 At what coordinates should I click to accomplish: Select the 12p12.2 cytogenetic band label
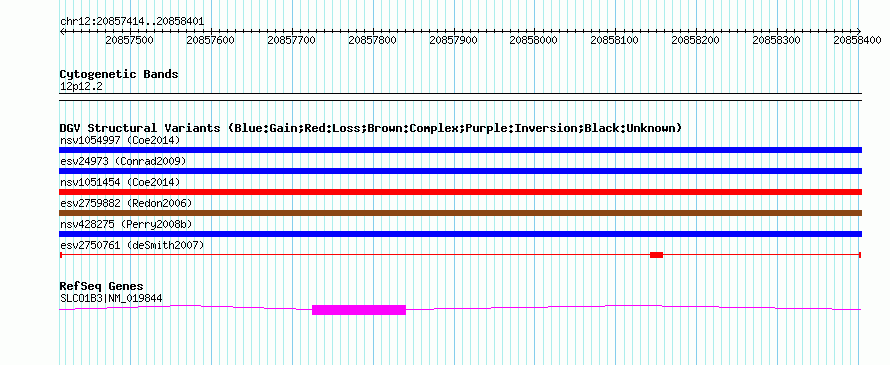(x=81, y=87)
